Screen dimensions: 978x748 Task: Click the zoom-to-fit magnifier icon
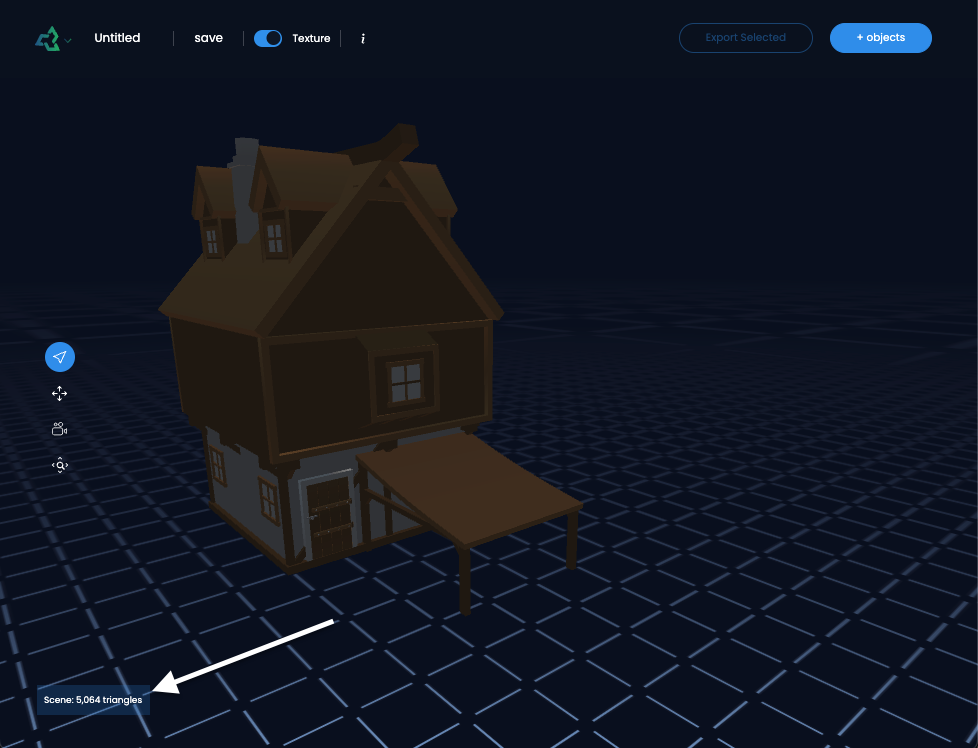tap(60, 465)
